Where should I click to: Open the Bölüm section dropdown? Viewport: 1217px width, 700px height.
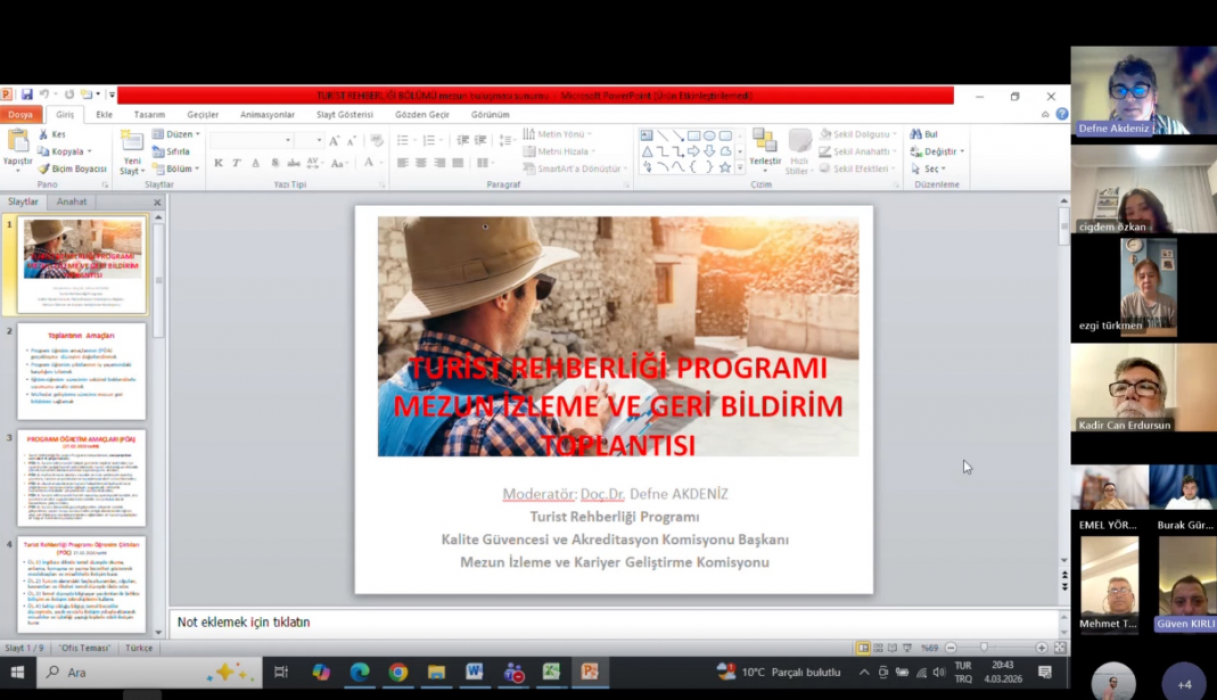182,169
